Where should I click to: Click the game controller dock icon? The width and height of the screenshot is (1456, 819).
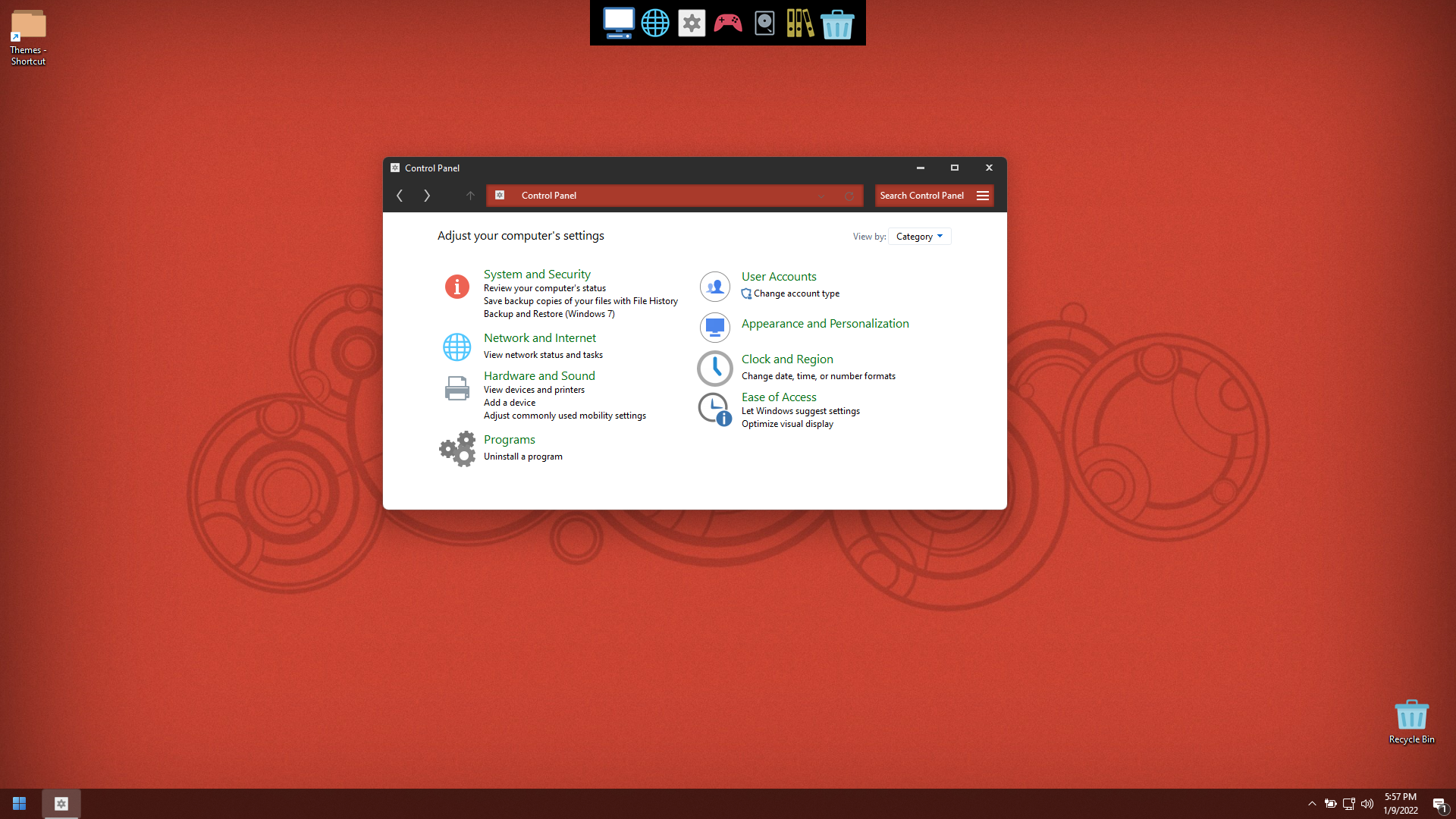(x=728, y=24)
